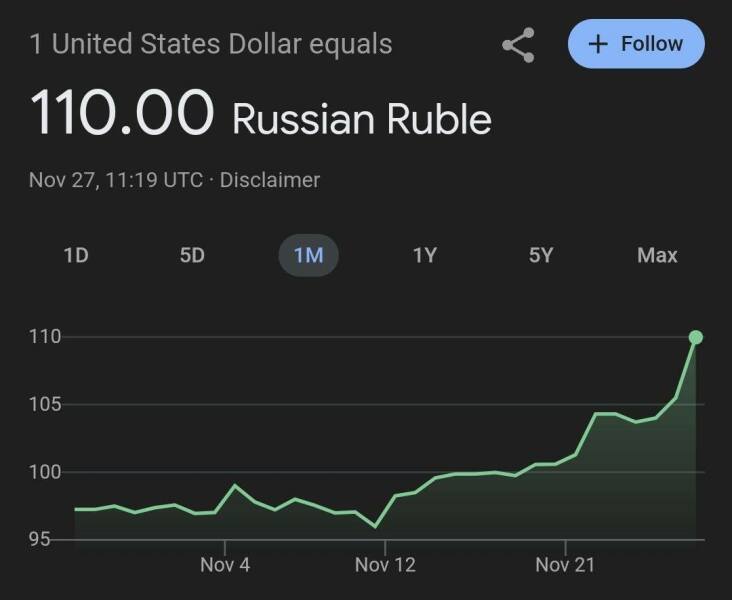Click the "1 United States Dollar equals" heading
Viewport: 732px width, 600px height.
211,45
